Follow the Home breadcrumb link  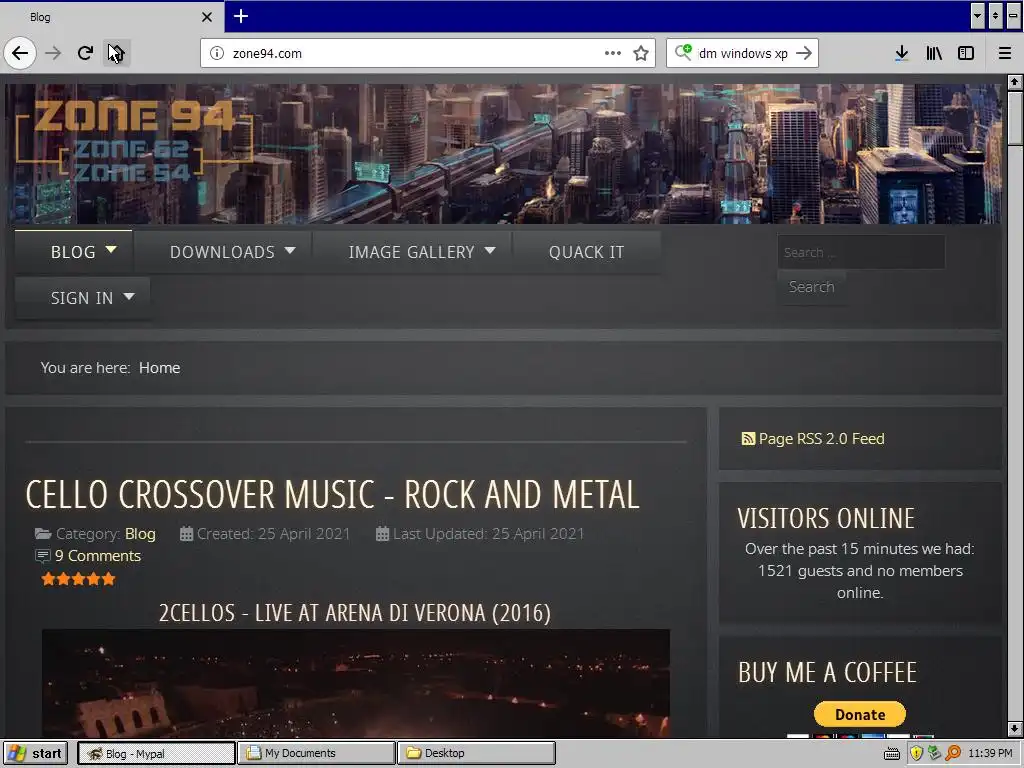tap(159, 368)
